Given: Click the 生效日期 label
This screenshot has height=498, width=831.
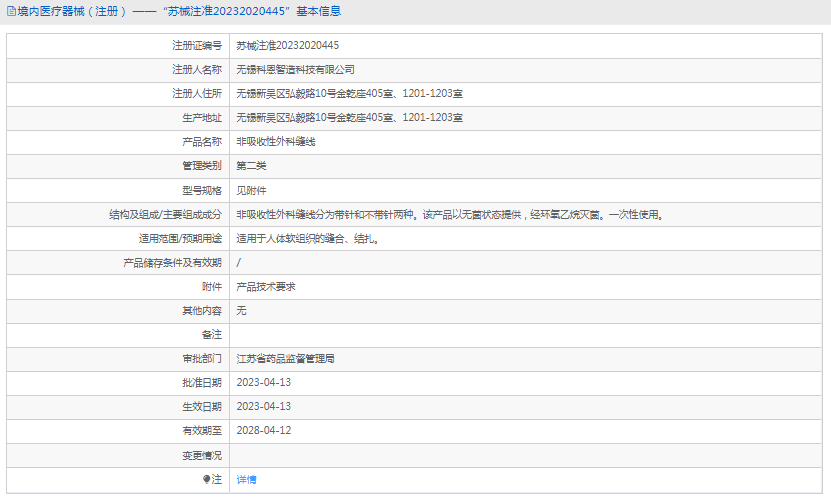Looking at the screenshot, I should tap(202, 406).
